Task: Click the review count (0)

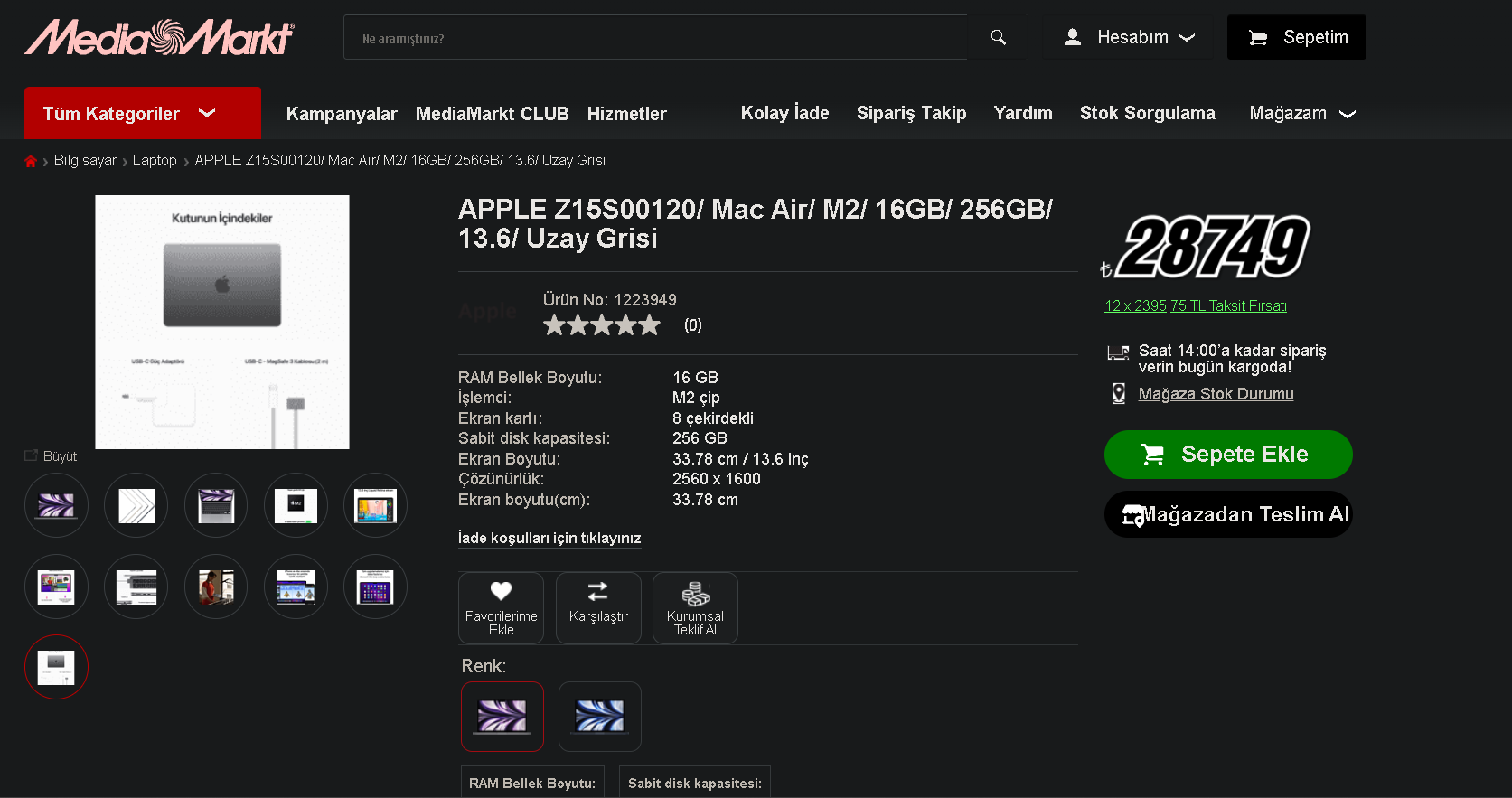Action: pos(692,325)
